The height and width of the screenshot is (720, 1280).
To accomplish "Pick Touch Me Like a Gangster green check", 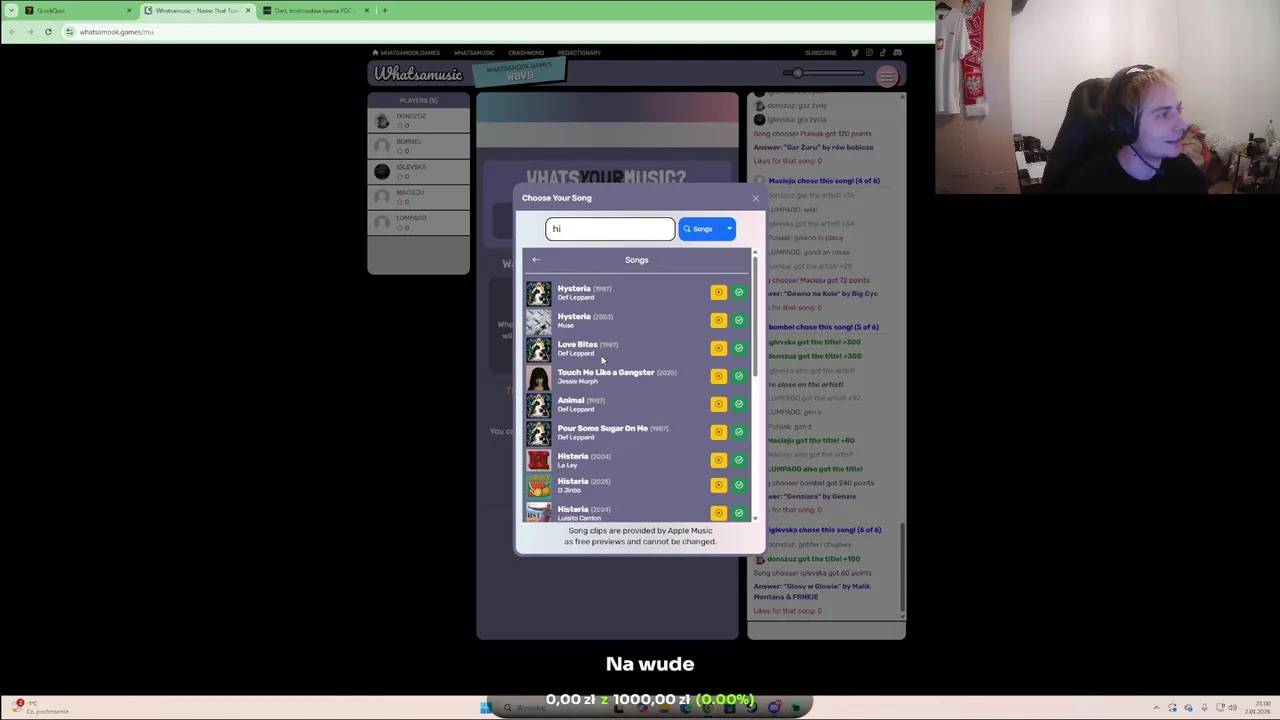I will (739, 376).
